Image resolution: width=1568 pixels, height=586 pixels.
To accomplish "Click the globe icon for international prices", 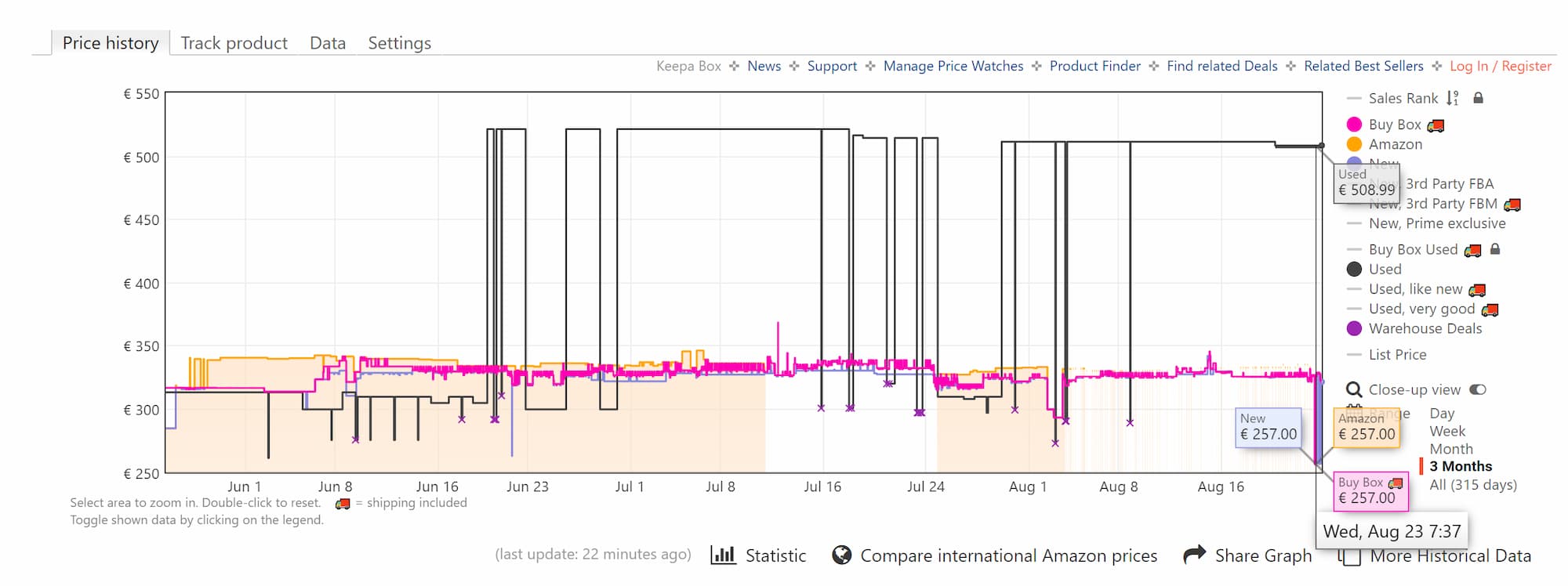I will pos(842,555).
